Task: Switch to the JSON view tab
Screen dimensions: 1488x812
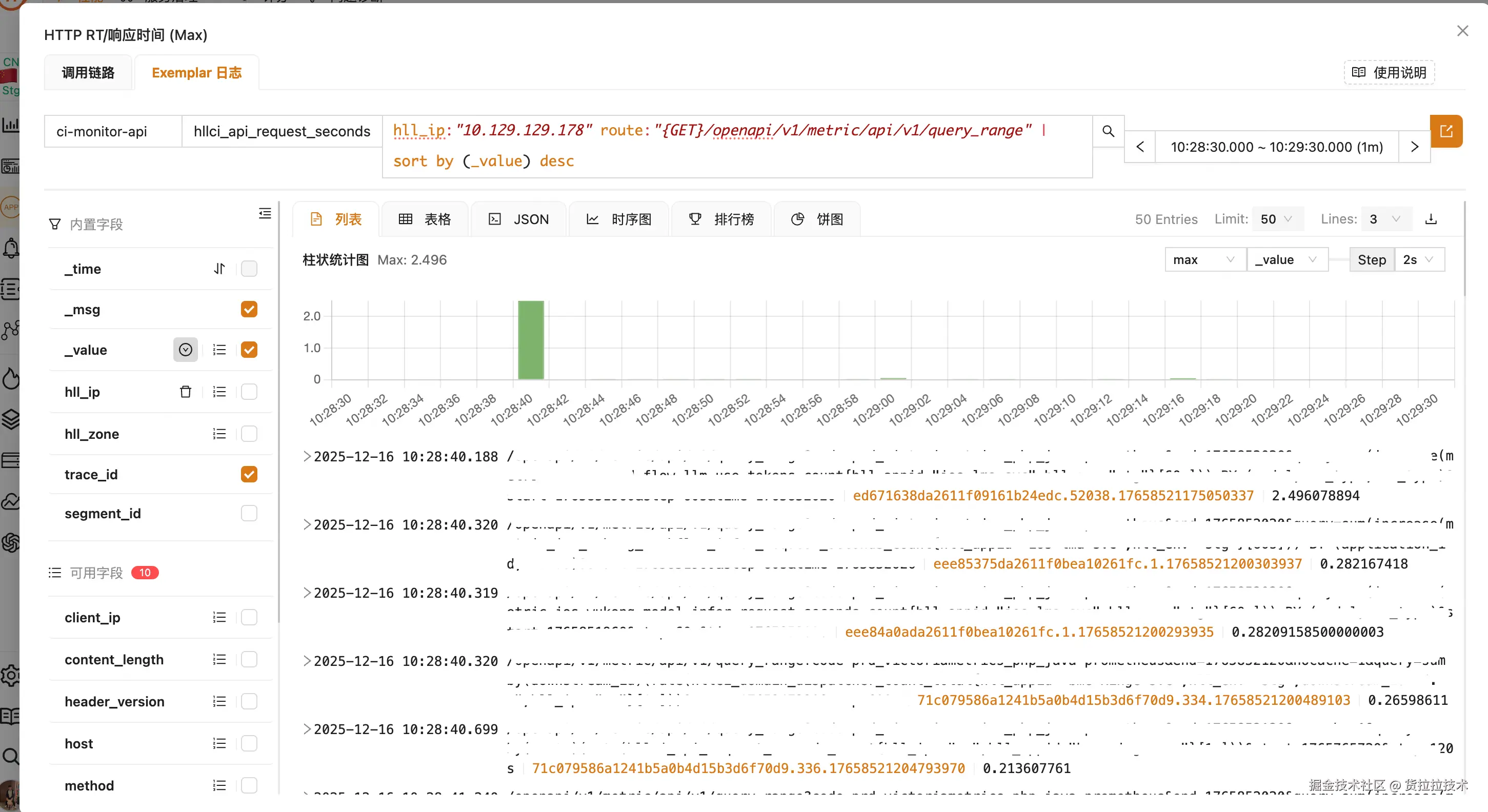Action: pyautogui.click(x=518, y=219)
